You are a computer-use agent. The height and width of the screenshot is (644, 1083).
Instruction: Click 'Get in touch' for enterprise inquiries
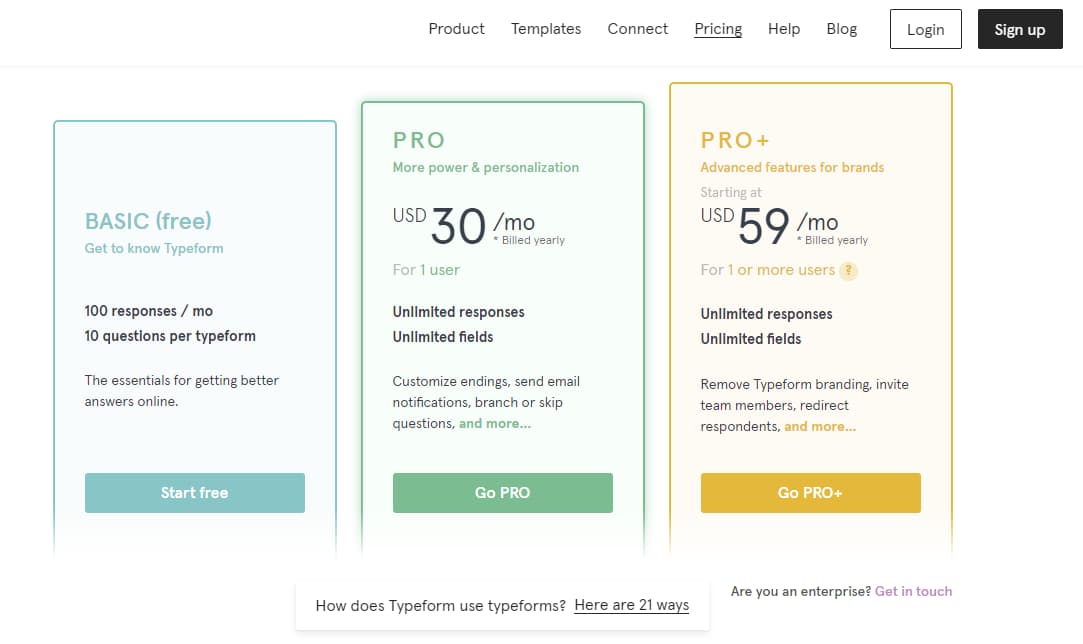tap(913, 591)
